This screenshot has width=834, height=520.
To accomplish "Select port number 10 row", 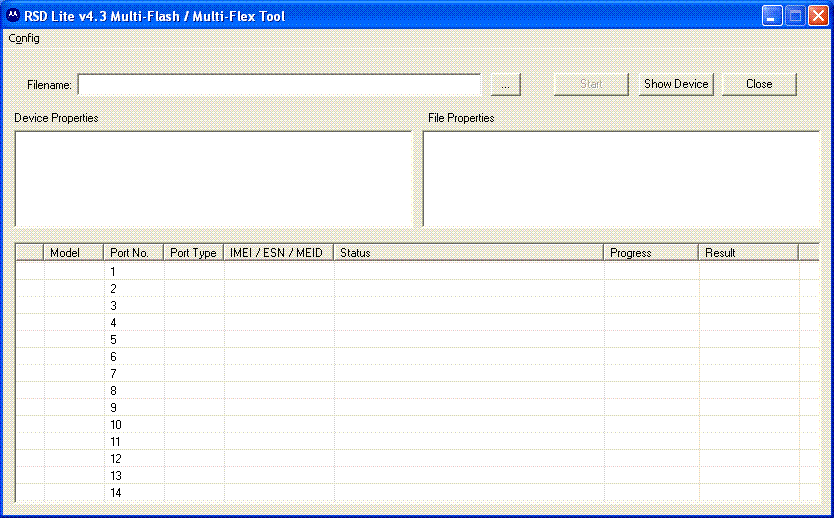I will tap(418, 425).
